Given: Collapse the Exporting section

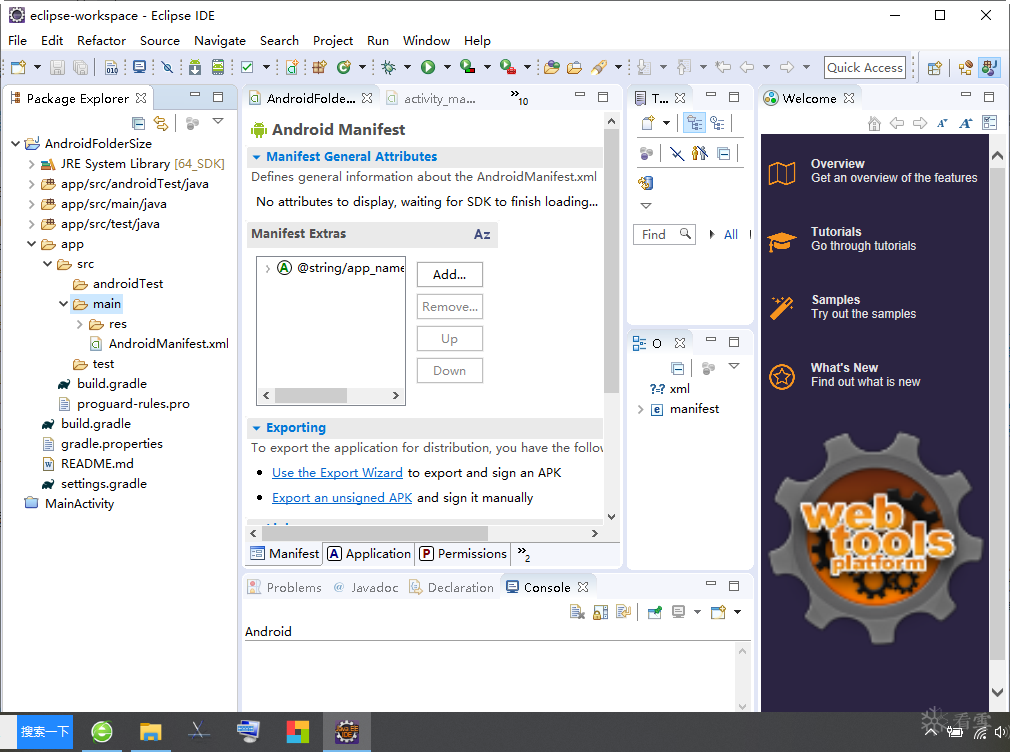Looking at the screenshot, I should coord(256,428).
